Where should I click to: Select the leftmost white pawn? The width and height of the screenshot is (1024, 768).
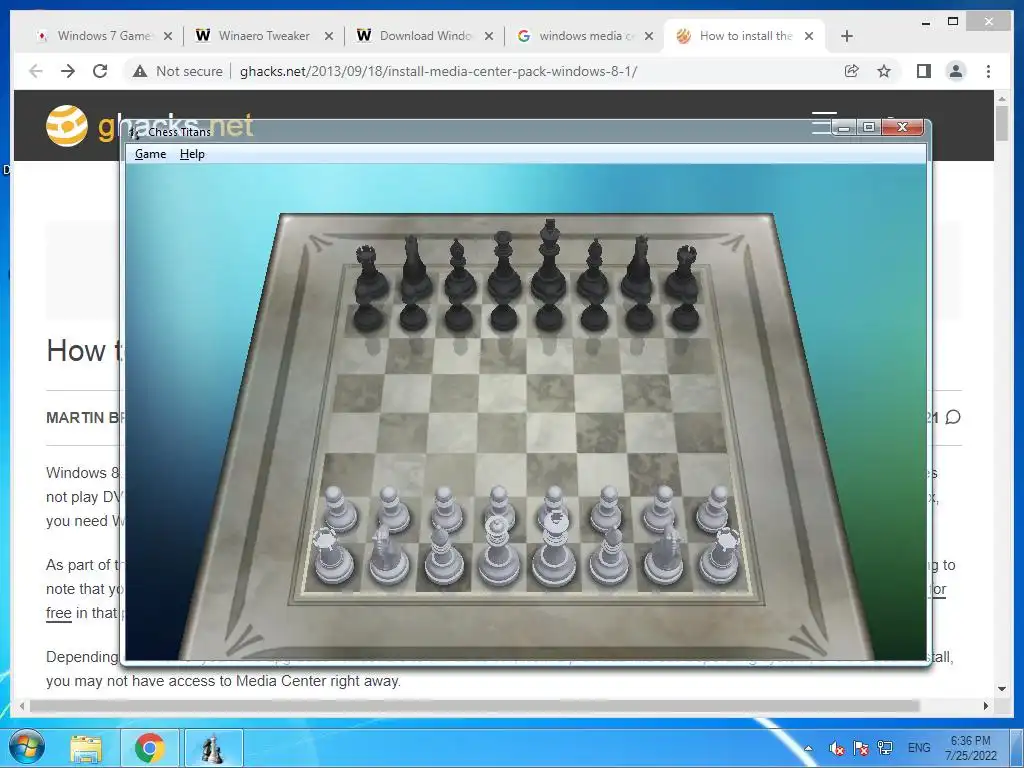[x=340, y=509]
